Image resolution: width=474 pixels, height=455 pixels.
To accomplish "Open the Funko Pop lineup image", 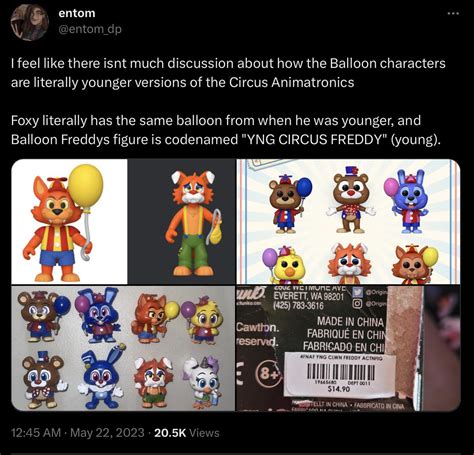I will [x=348, y=222].
